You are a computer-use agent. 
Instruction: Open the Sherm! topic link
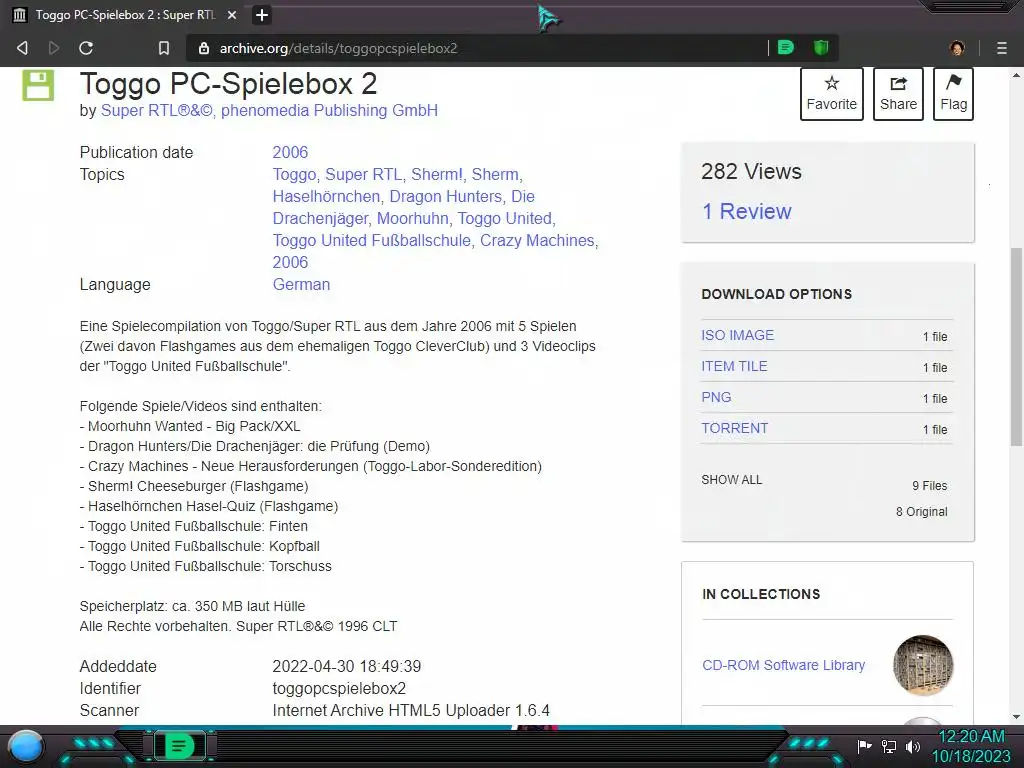click(x=437, y=174)
